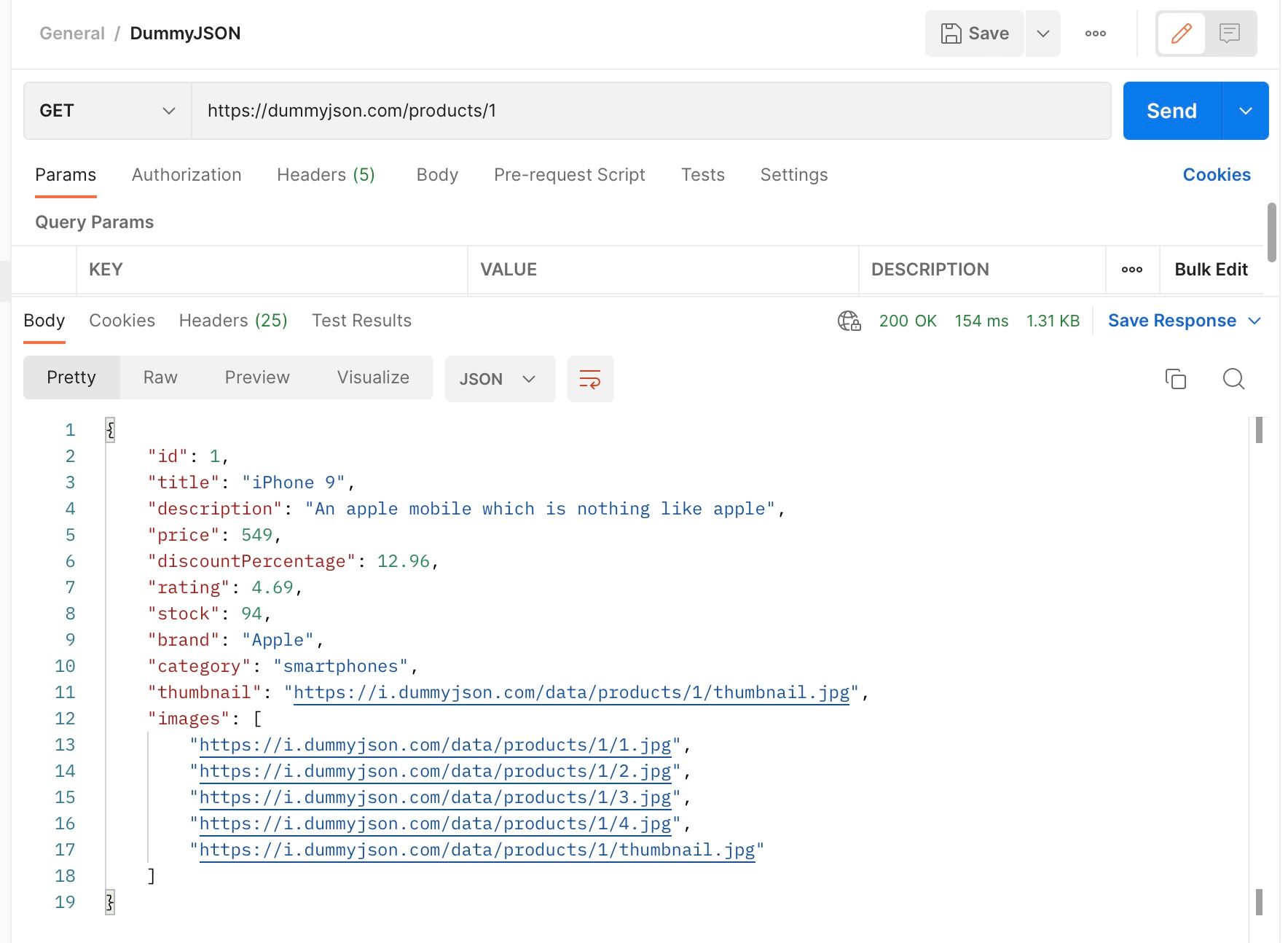Click the Query Params heading
The height and width of the screenshot is (943, 1288).
click(x=95, y=222)
